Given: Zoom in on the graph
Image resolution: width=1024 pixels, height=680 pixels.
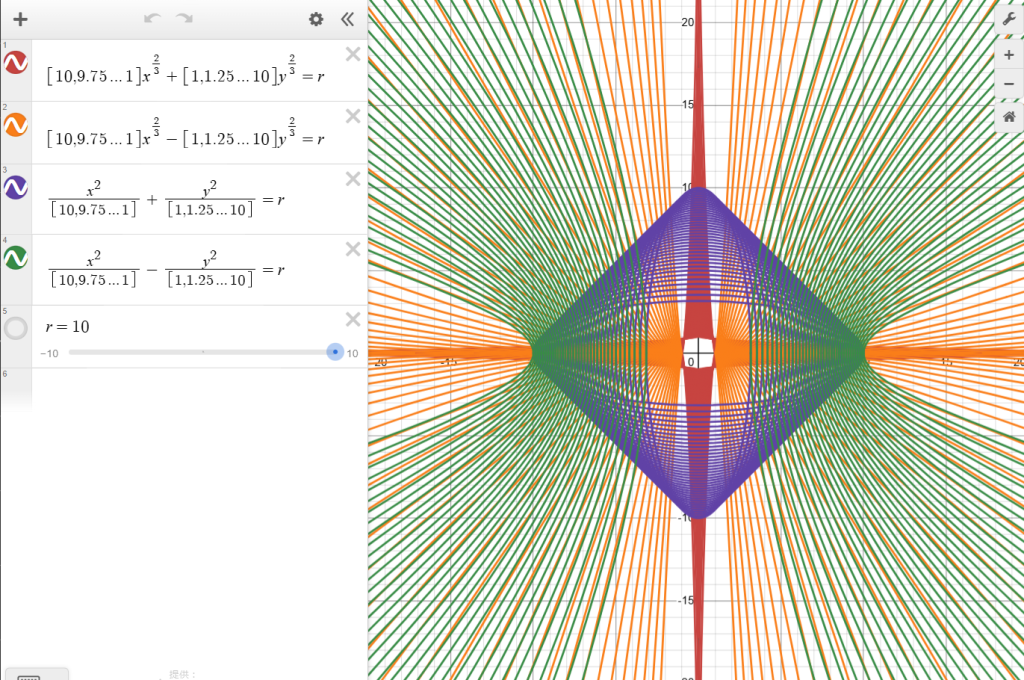Looking at the screenshot, I should pos(1008,55).
